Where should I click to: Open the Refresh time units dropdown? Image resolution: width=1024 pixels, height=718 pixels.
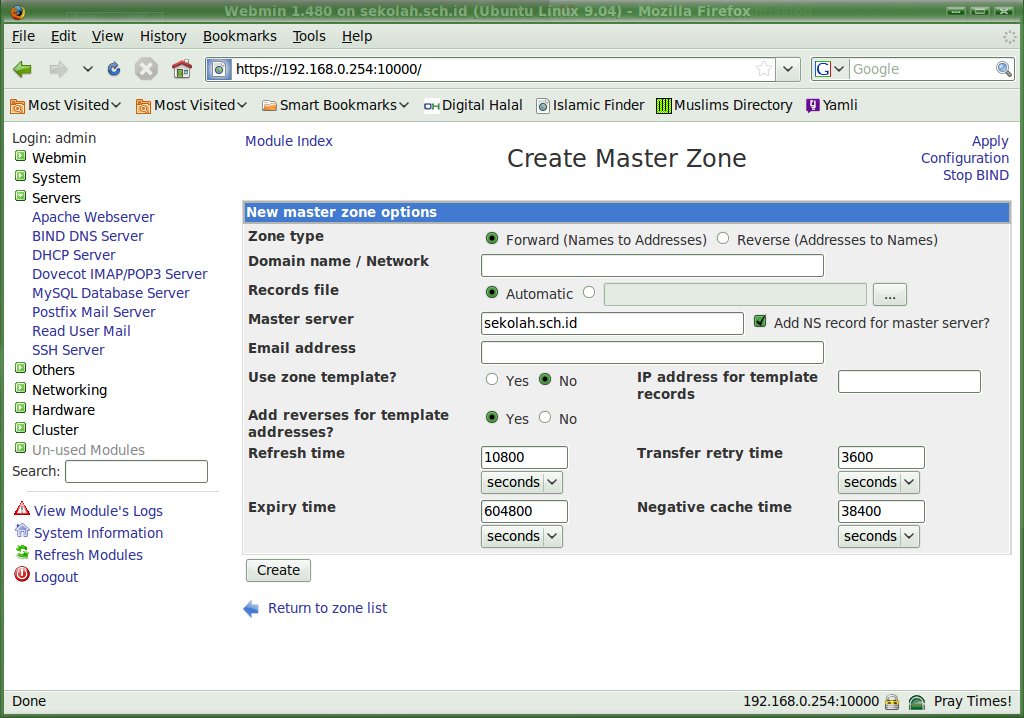pos(521,482)
